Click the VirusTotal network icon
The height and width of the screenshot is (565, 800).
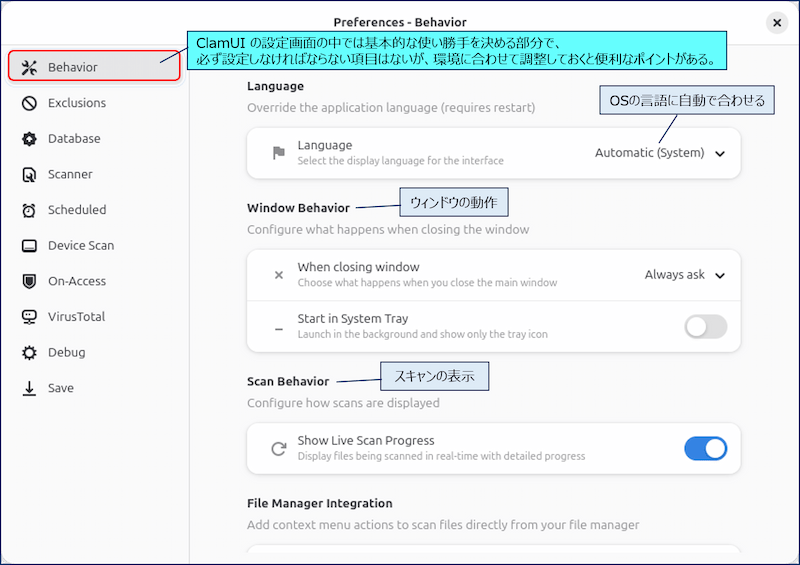click(x=29, y=317)
